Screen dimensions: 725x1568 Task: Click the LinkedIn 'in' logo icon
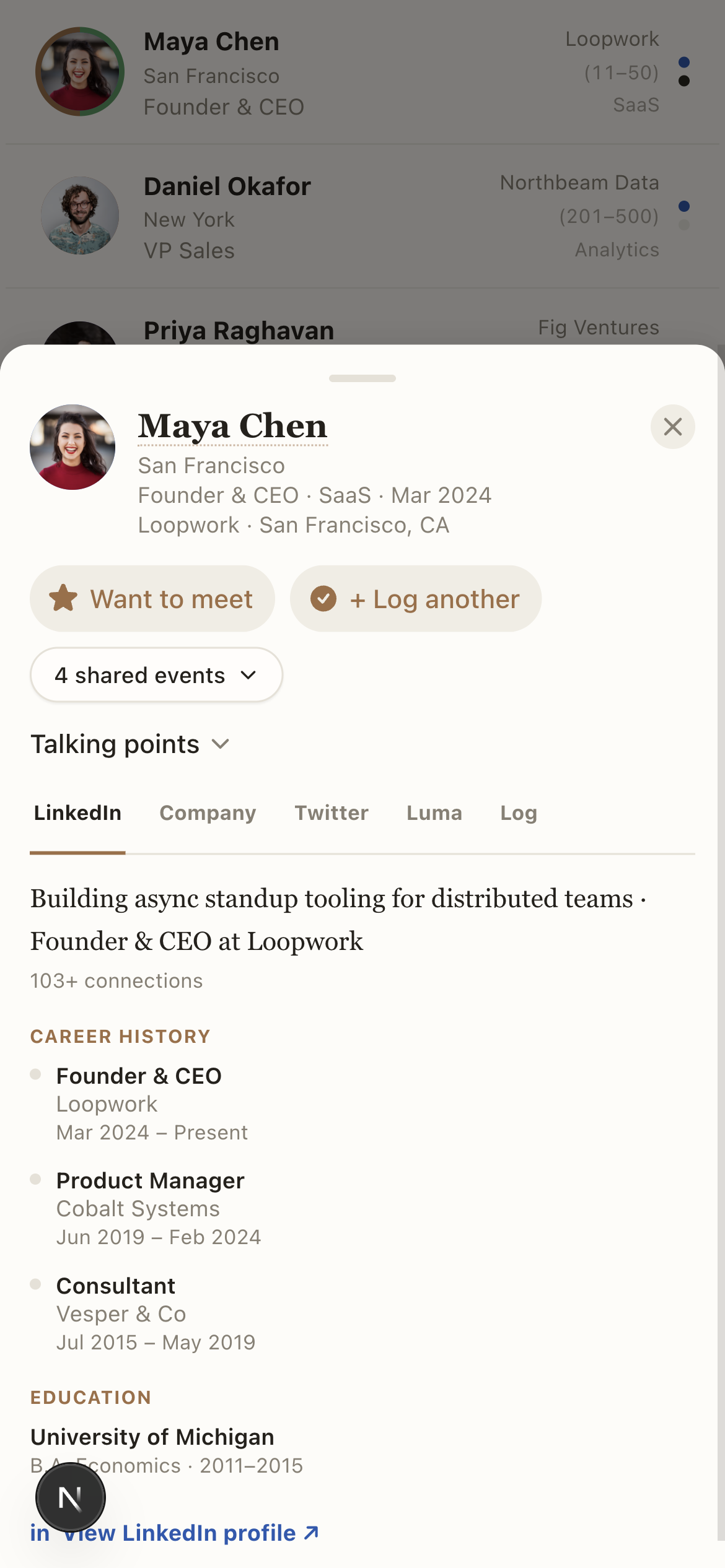click(x=40, y=1533)
